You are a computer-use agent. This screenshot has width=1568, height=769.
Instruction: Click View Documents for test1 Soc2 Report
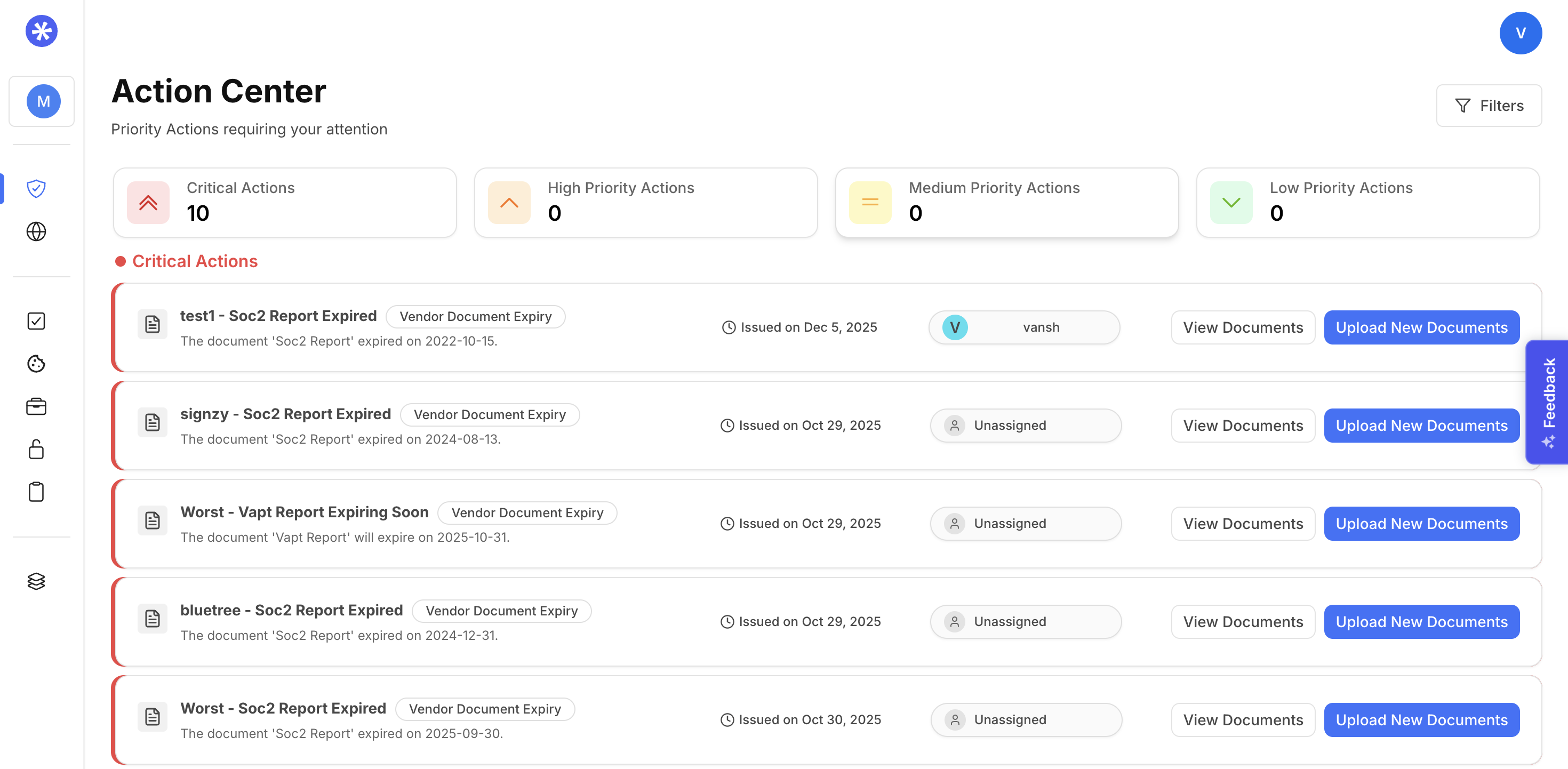[x=1242, y=327]
